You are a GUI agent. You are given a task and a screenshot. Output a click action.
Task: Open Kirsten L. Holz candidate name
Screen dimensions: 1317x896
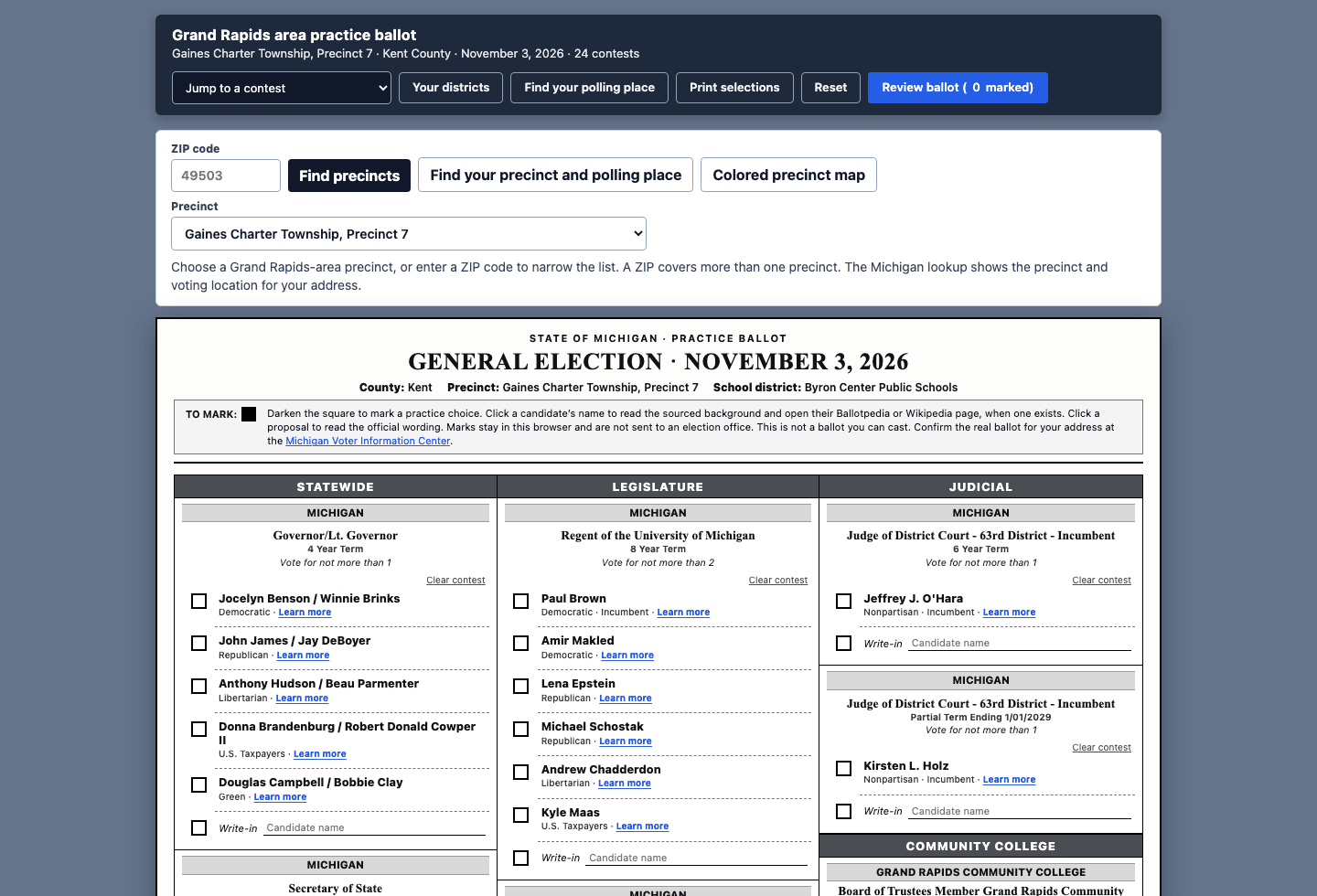coord(906,766)
